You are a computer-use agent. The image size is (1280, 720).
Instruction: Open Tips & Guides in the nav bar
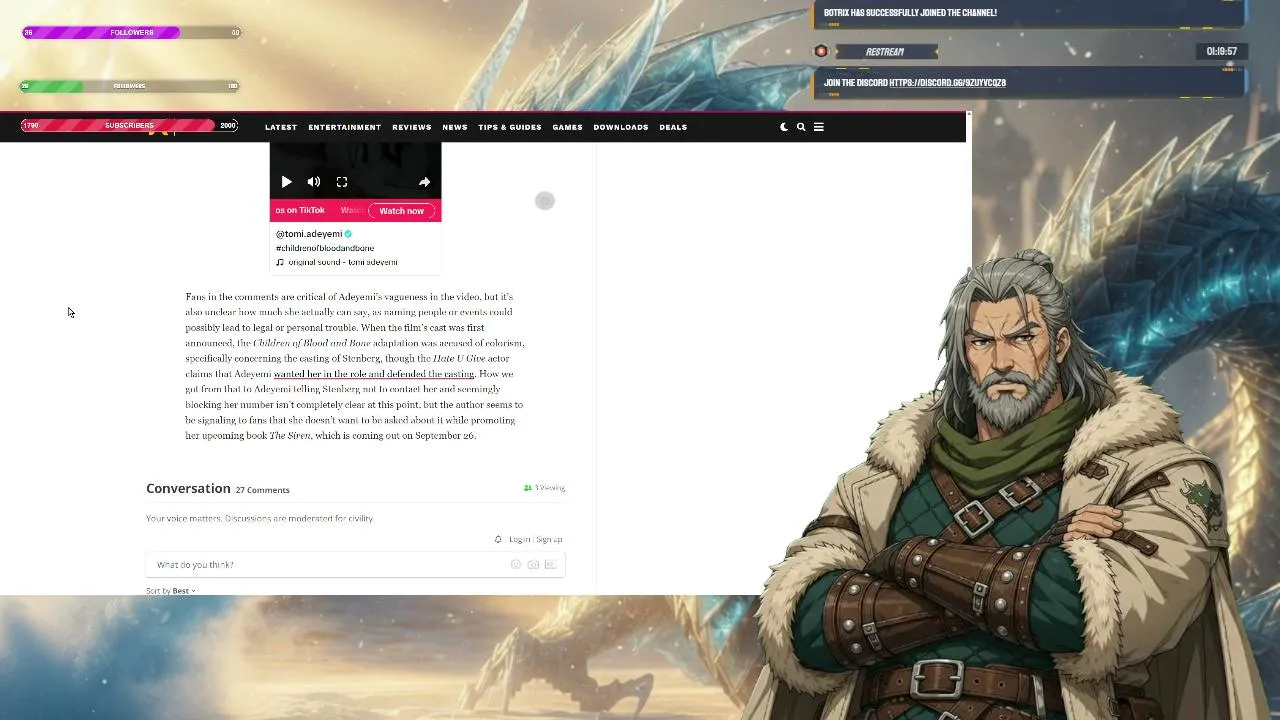(x=510, y=127)
